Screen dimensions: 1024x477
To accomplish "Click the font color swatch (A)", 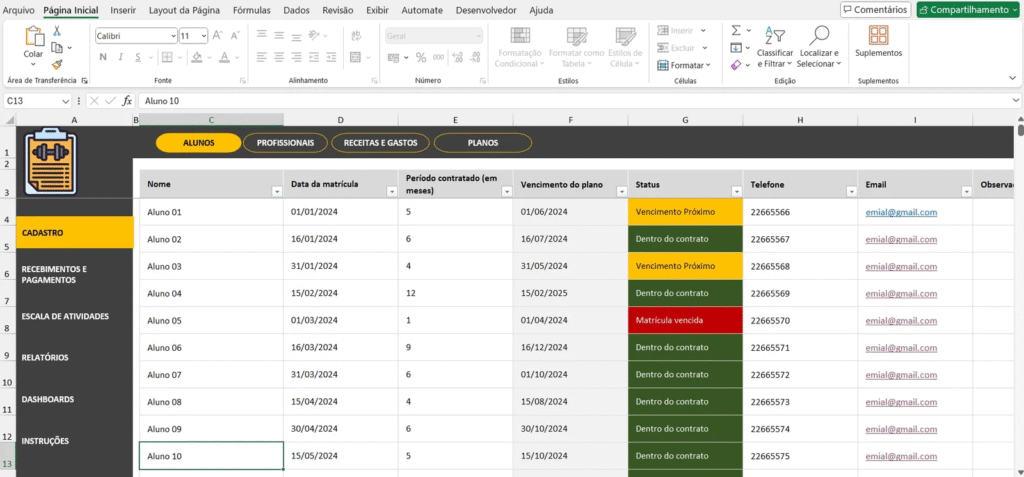I will click(x=224, y=57).
